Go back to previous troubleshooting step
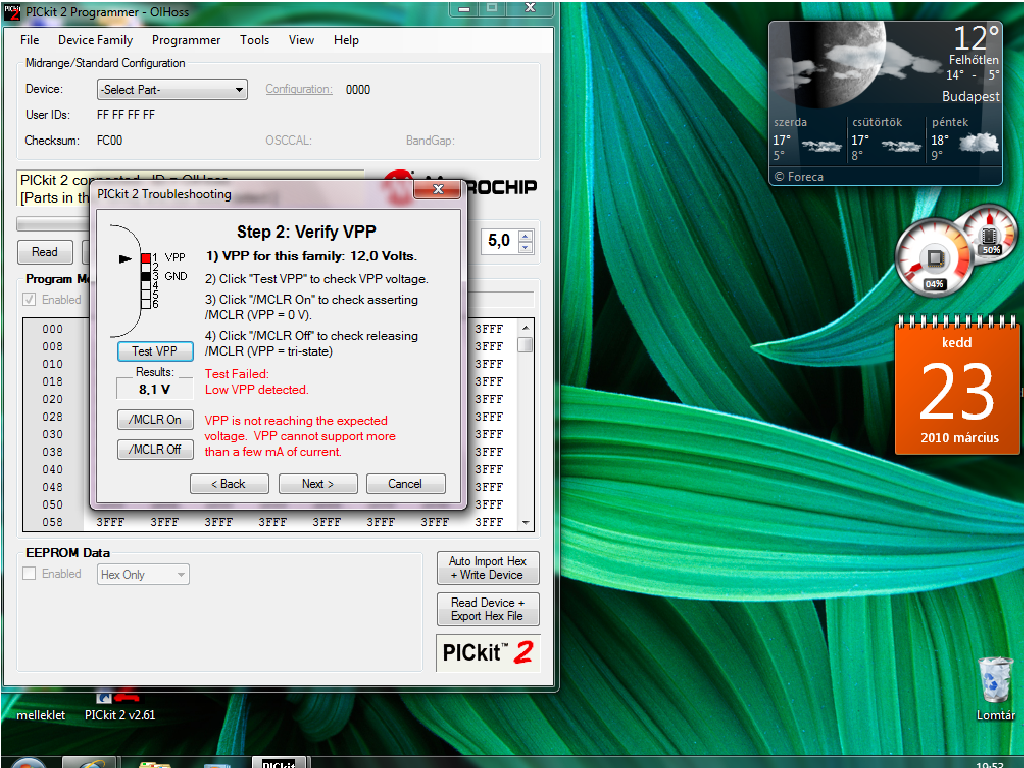 229,484
